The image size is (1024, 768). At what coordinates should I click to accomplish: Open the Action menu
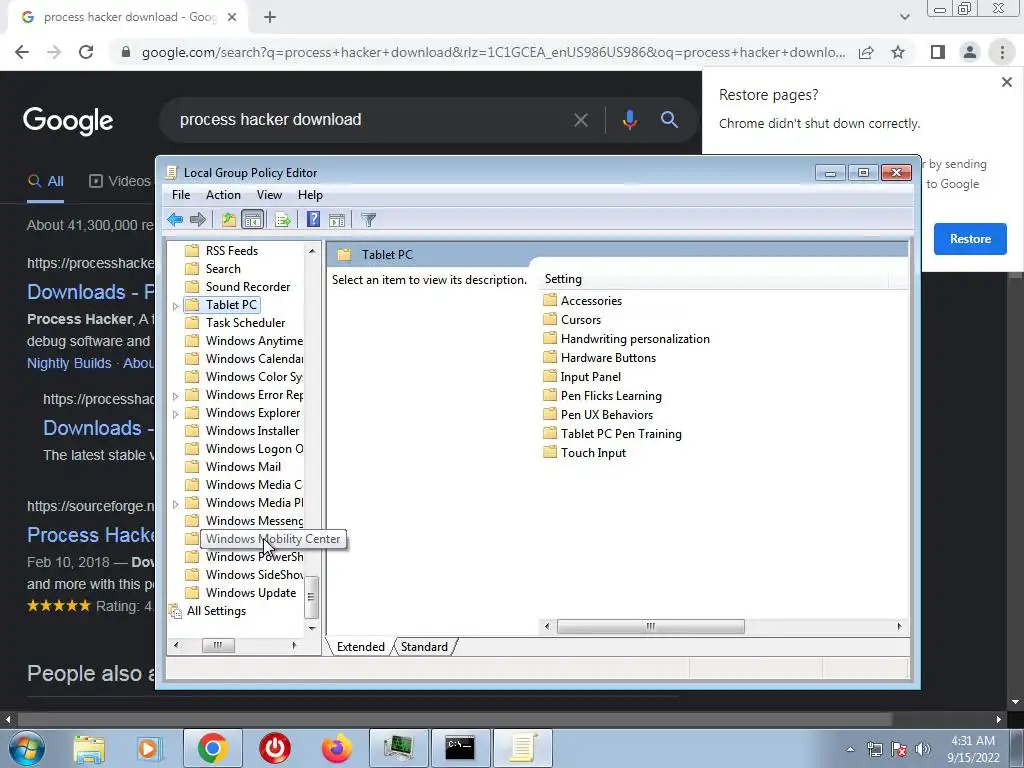[x=223, y=195]
